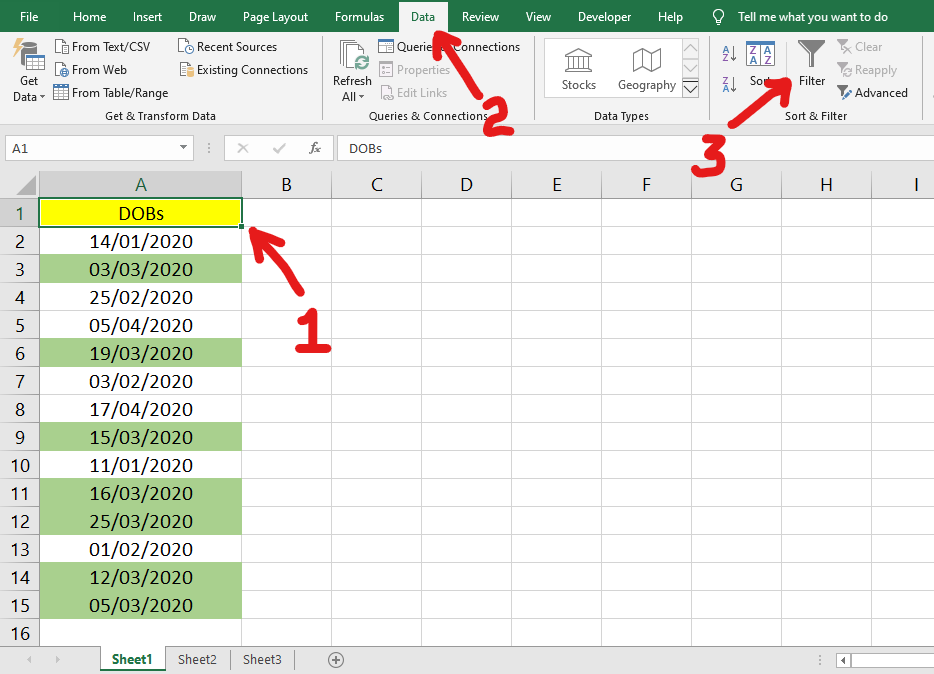Open the Sheet1 tab
Screen dimensions: 934x674
[x=132, y=659]
